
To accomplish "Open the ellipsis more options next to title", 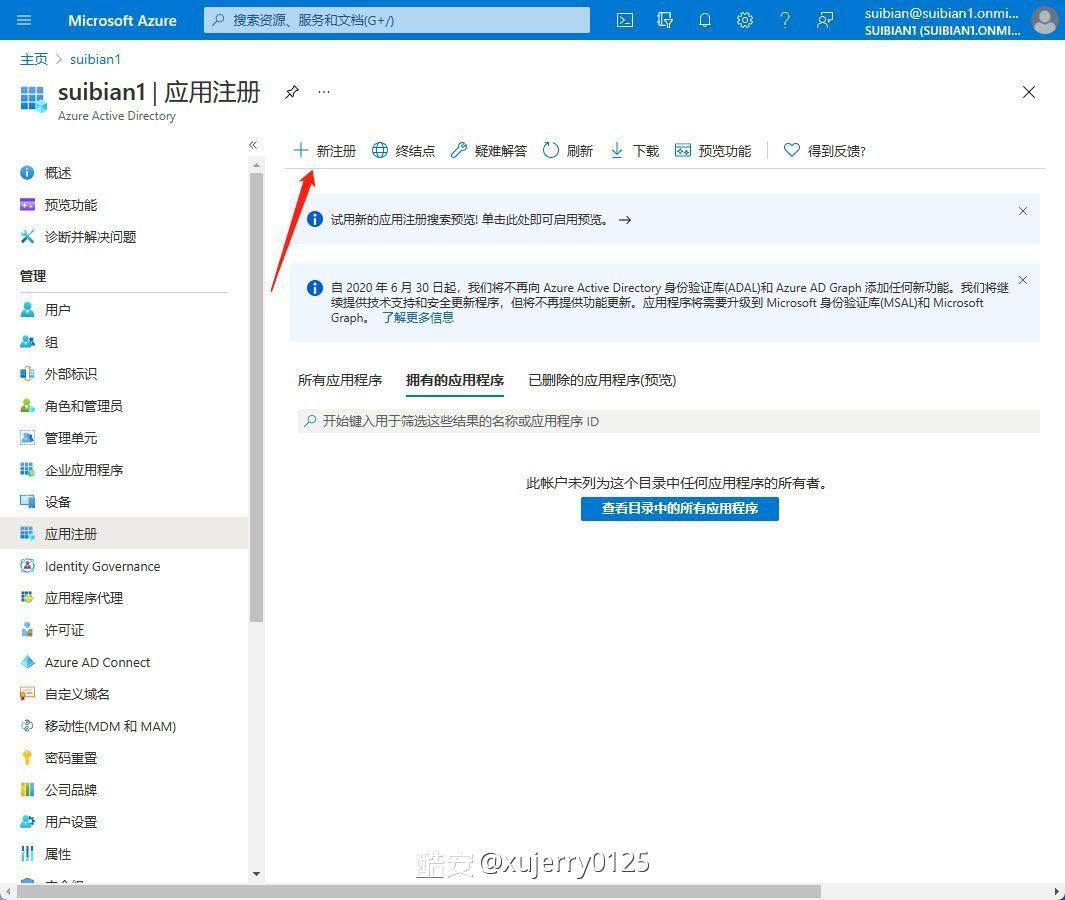I will (x=324, y=92).
